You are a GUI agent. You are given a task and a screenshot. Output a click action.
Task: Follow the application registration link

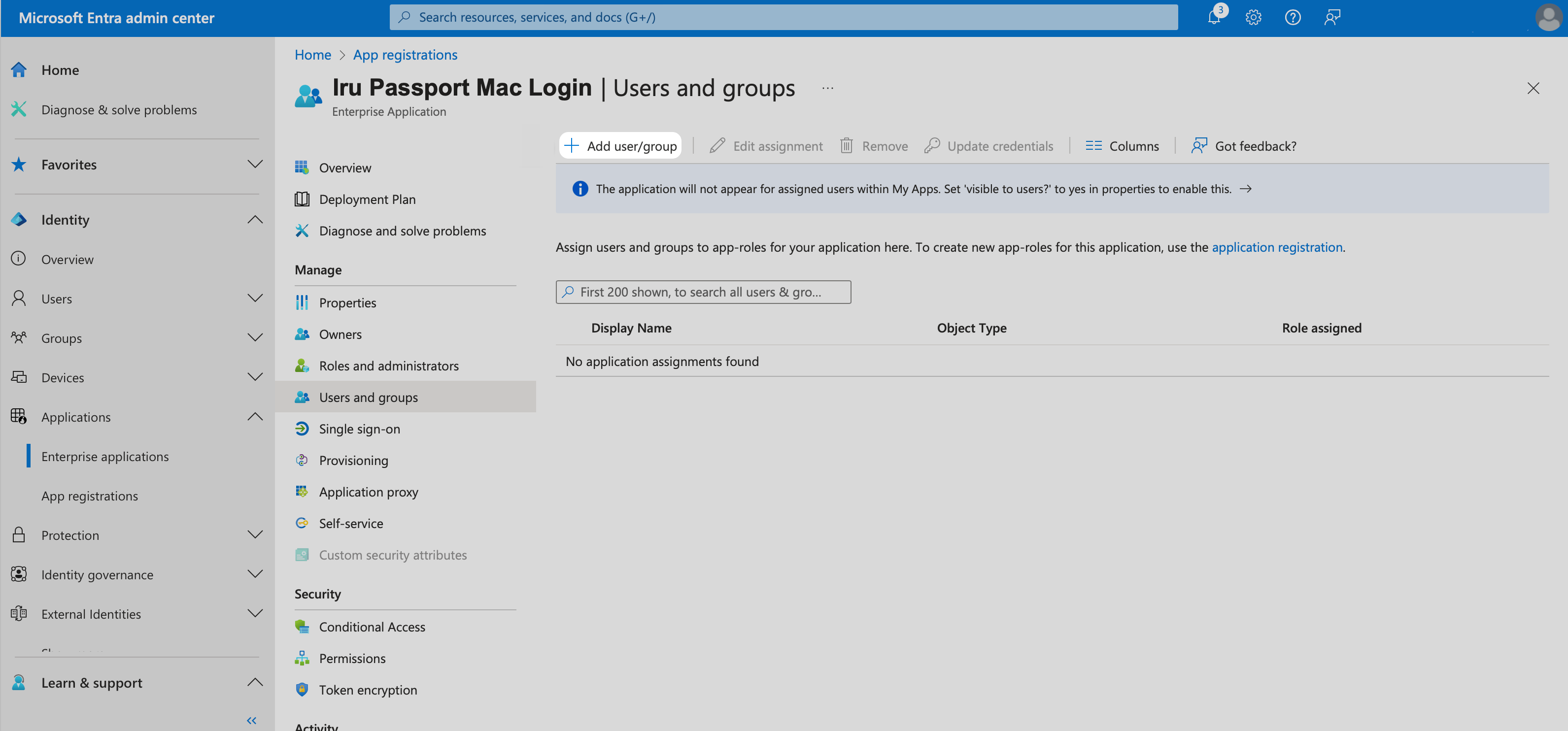click(x=1276, y=247)
